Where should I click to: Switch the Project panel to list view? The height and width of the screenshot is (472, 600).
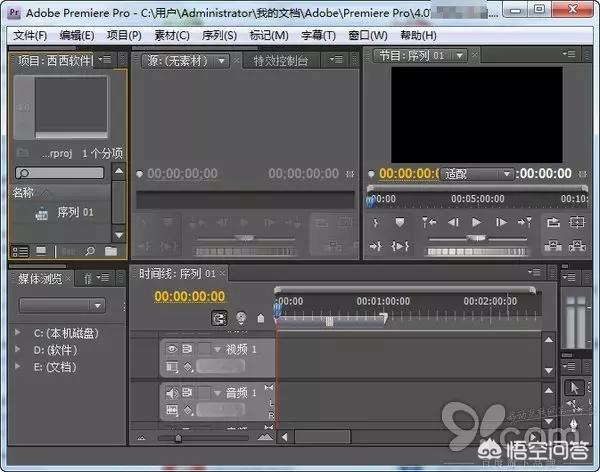[20, 250]
